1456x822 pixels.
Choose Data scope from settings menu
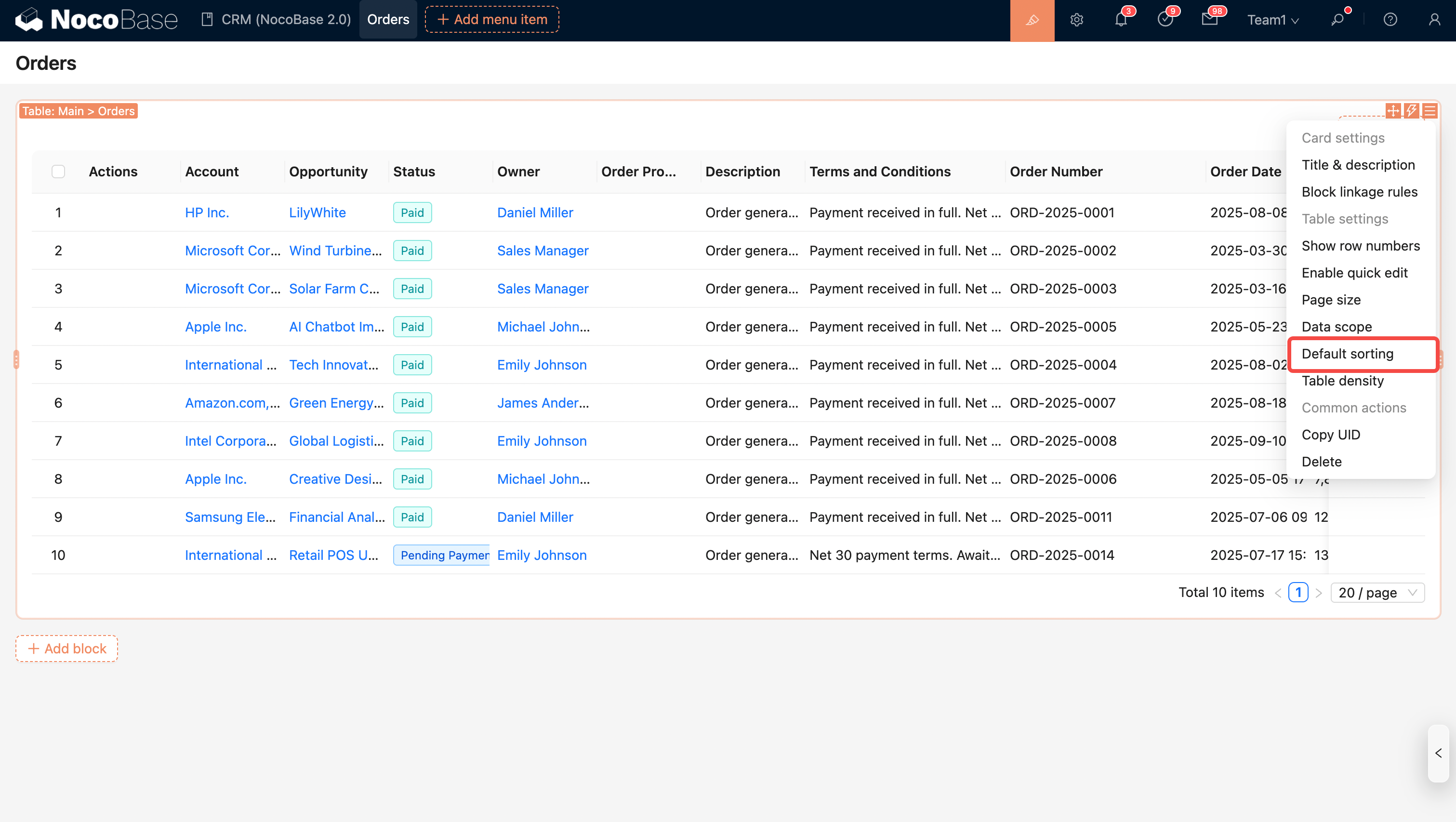pos(1336,327)
